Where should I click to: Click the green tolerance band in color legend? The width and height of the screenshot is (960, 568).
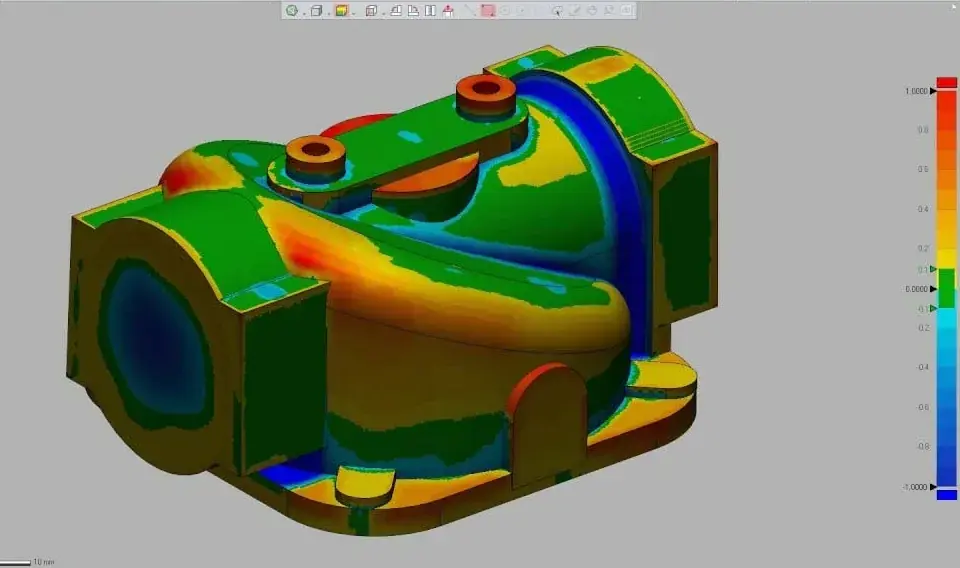[947, 289]
